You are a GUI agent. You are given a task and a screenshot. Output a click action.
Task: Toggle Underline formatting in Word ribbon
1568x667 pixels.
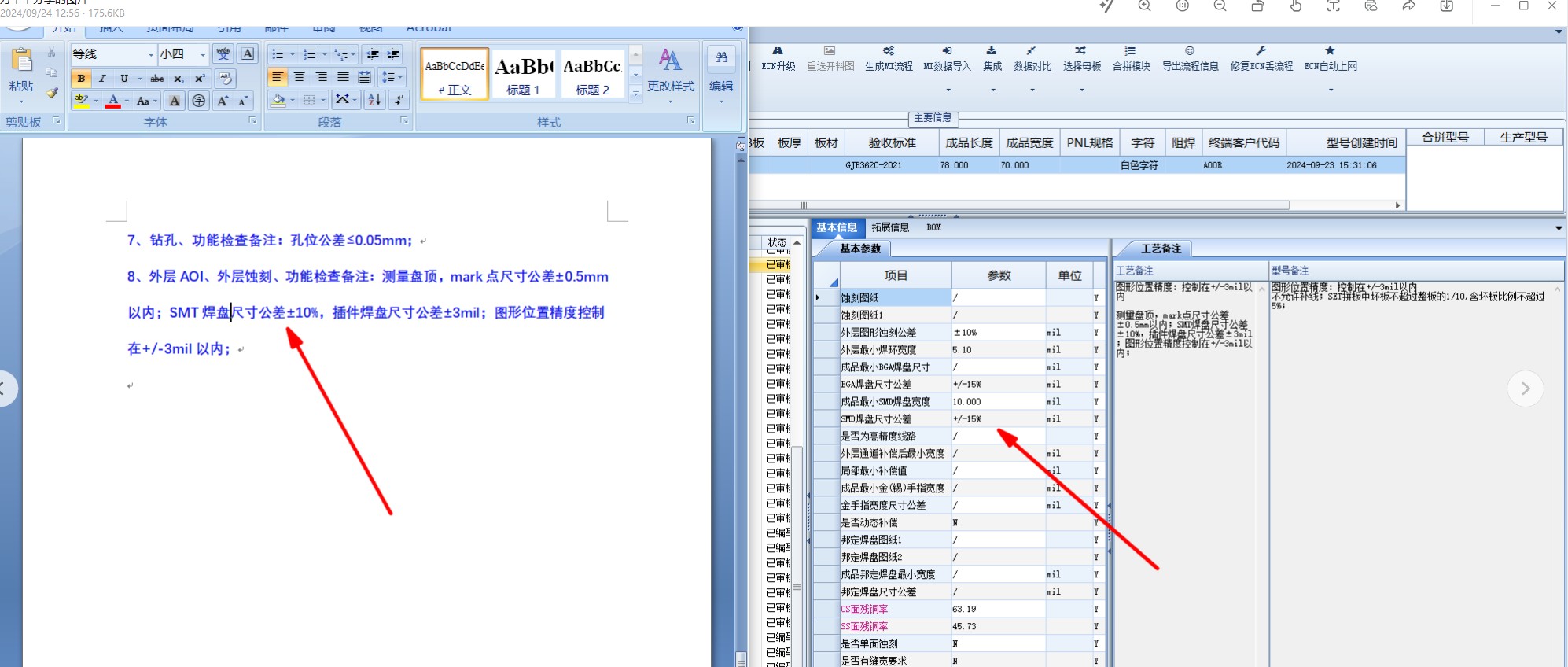click(123, 79)
